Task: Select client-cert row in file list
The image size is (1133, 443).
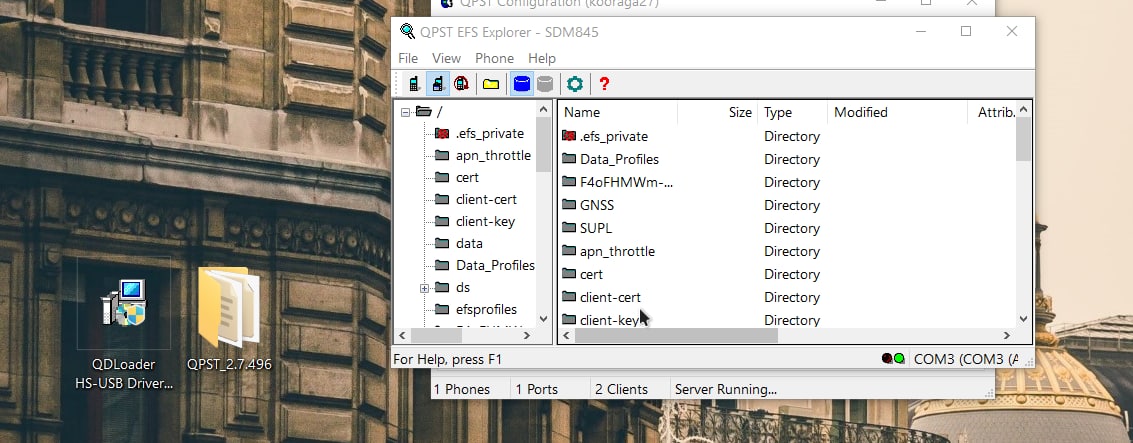Action: tap(786, 298)
